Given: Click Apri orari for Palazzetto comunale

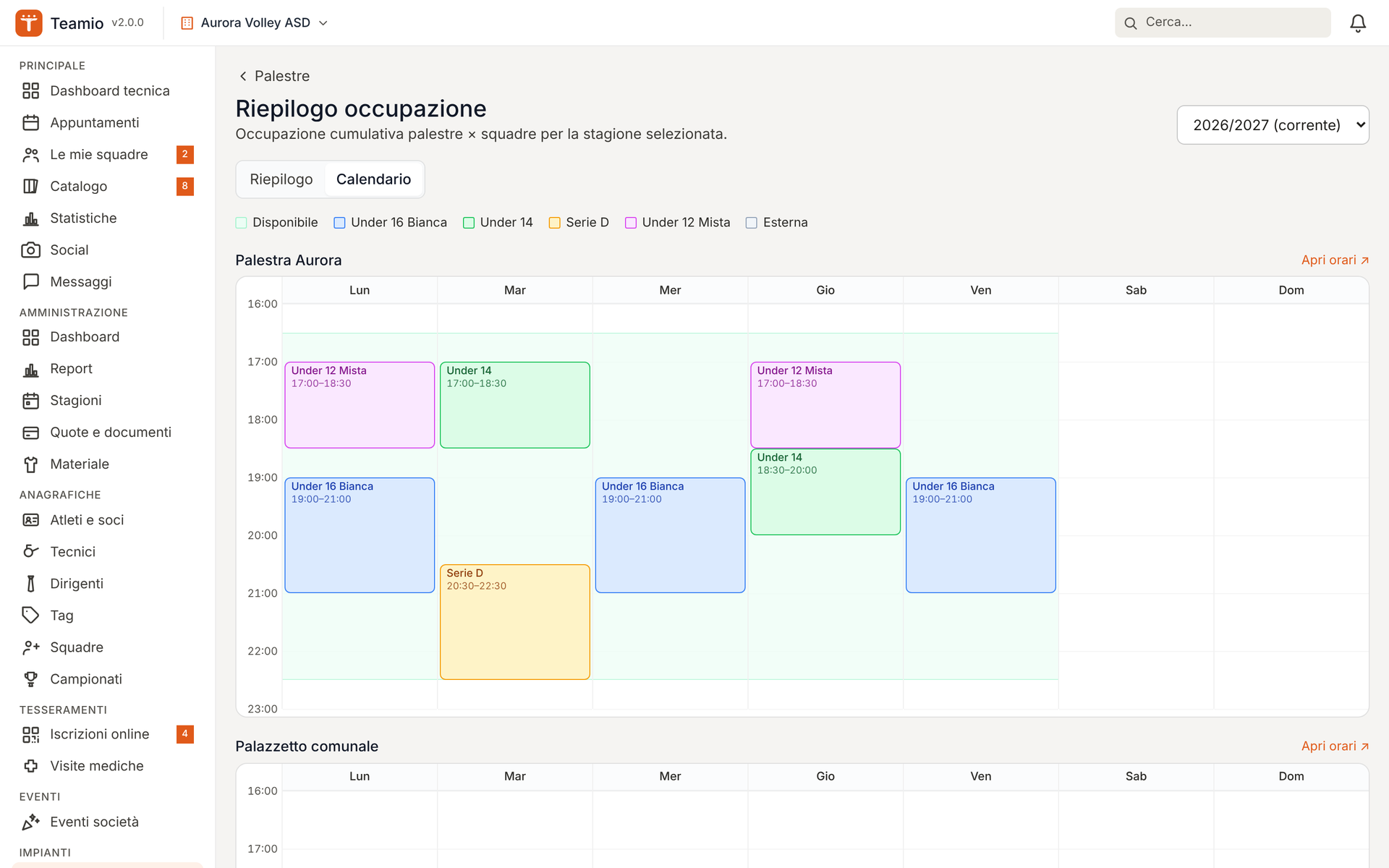Looking at the screenshot, I should coord(1335,746).
